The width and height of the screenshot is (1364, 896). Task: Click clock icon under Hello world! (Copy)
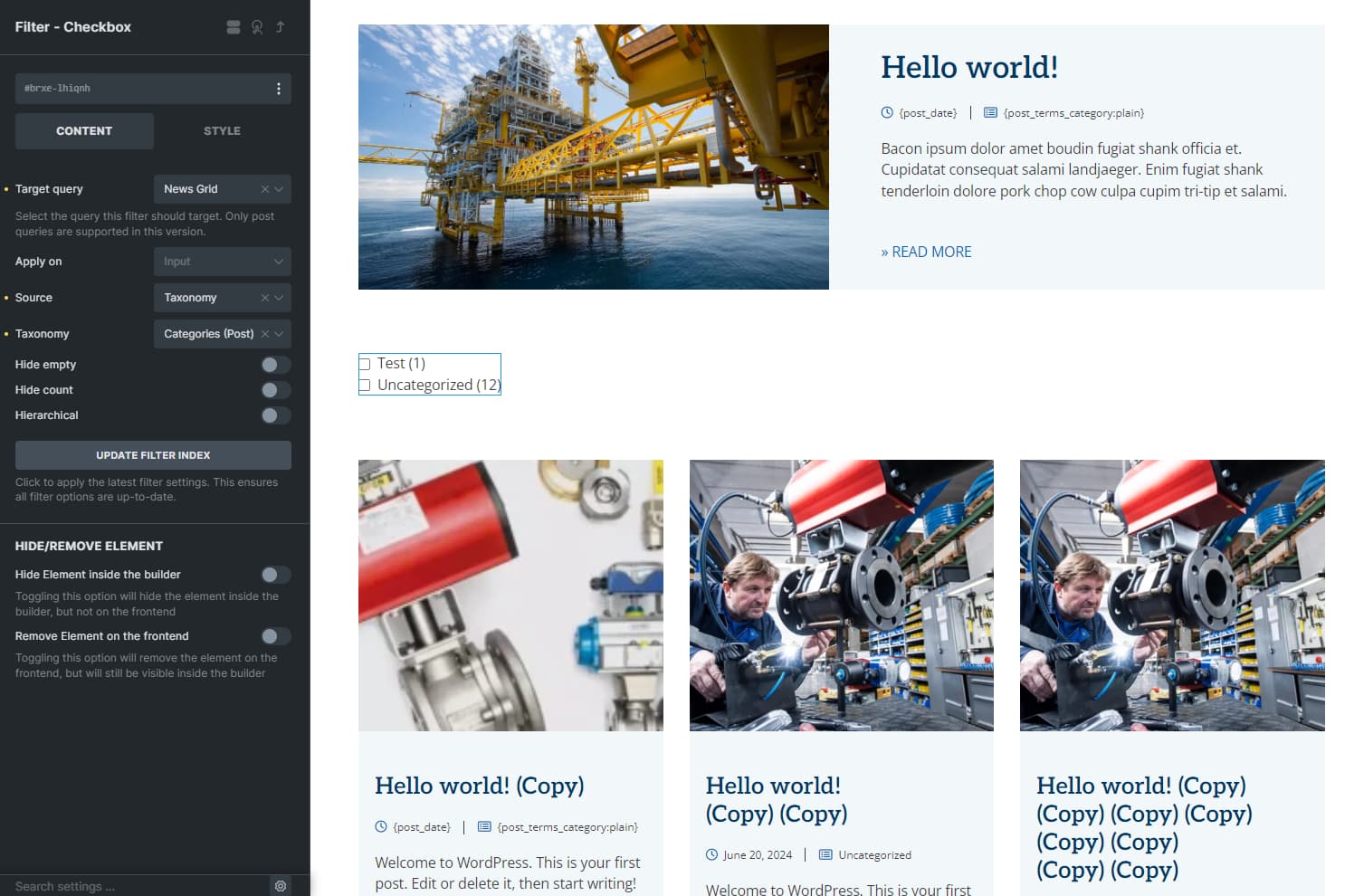[381, 826]
